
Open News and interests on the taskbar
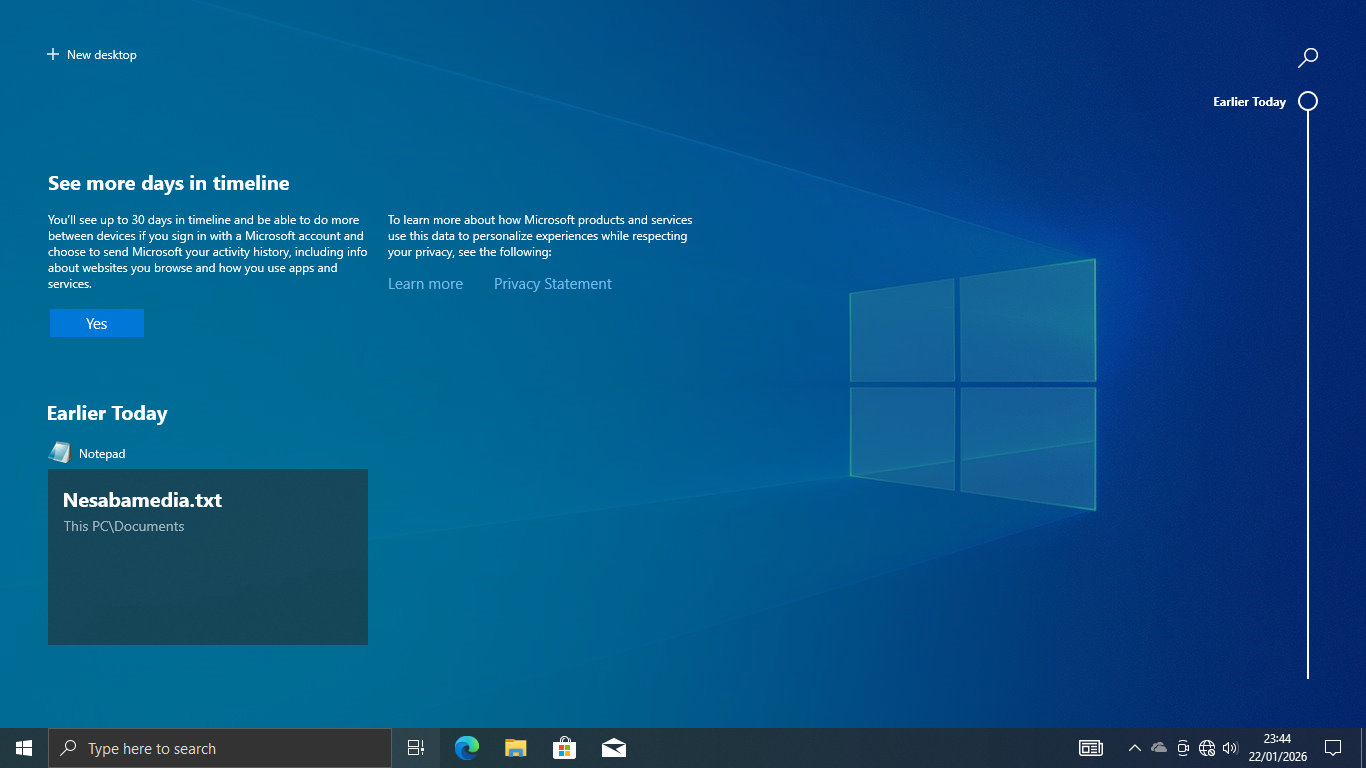click(x=1090, y=748)
